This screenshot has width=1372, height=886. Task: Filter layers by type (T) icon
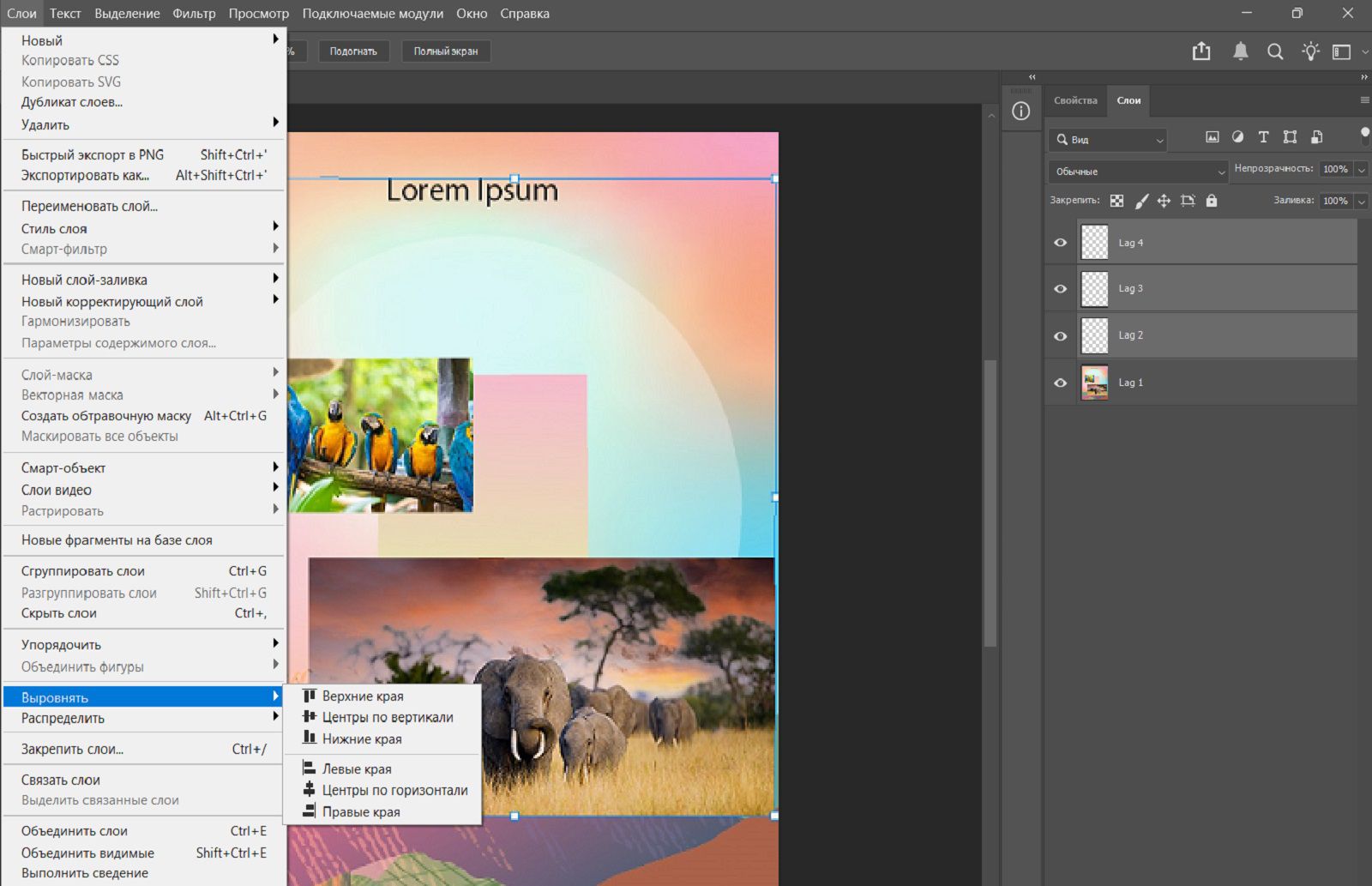(x=1263, y=137)
